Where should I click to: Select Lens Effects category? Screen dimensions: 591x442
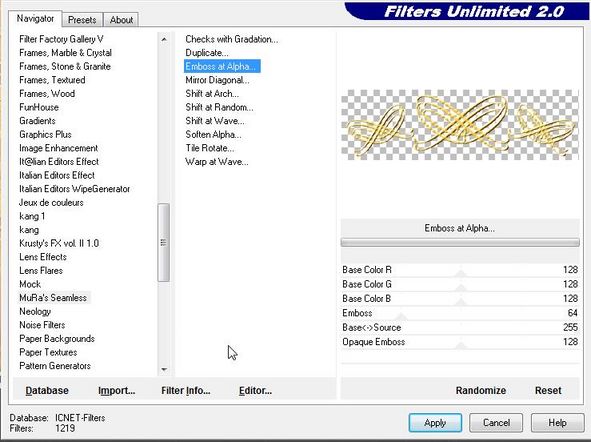coord(43,257)
